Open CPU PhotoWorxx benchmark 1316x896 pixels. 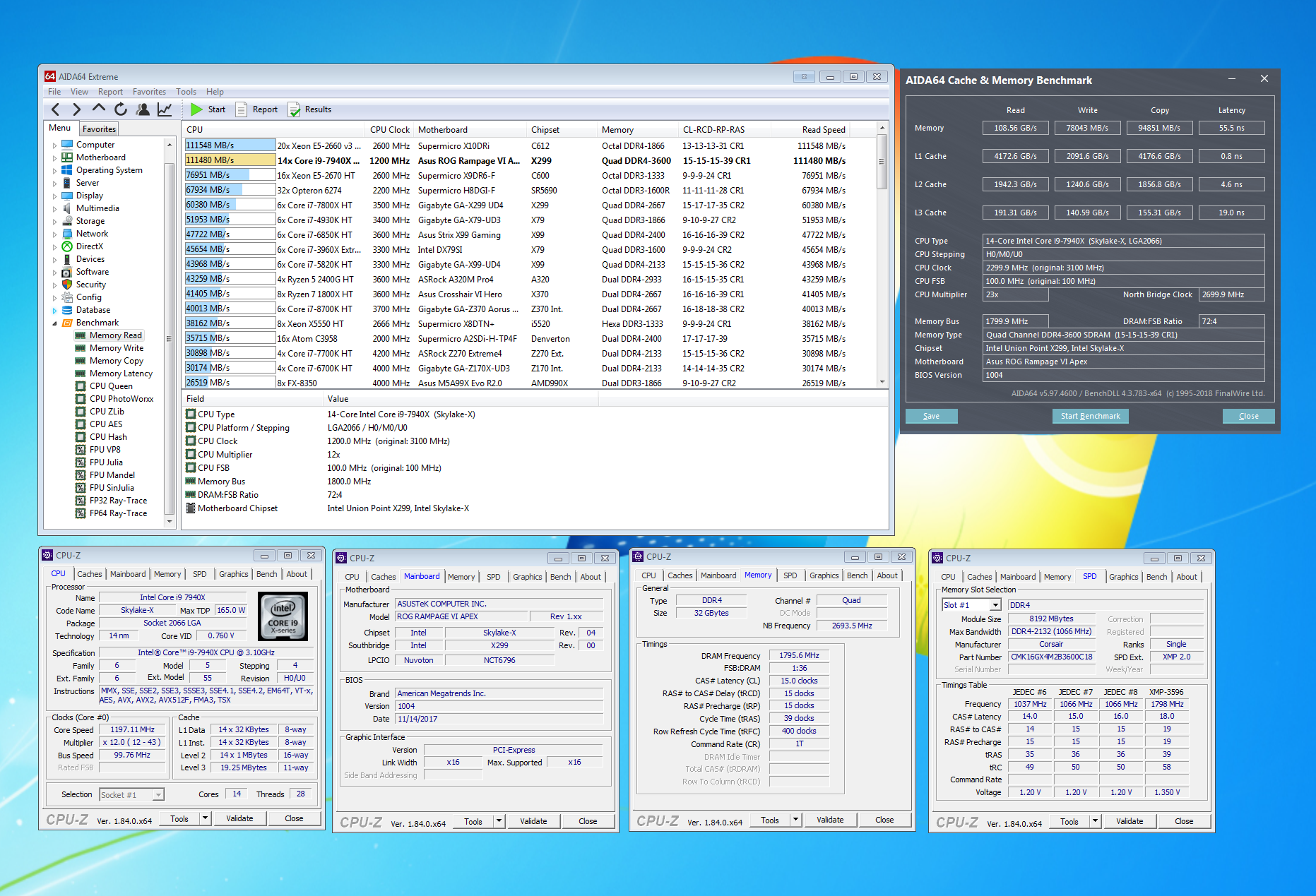point(121,399)
